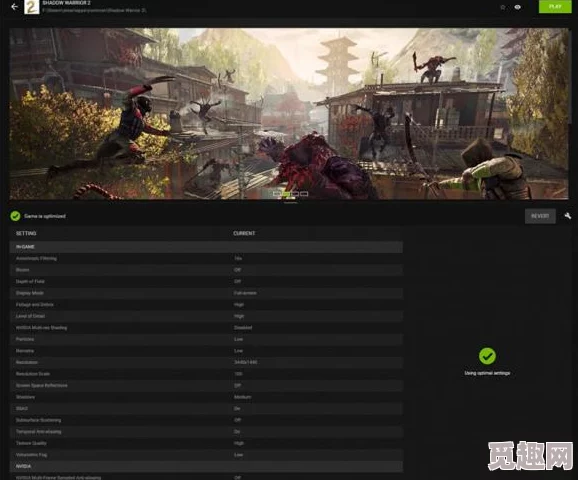This screenshot has width=578, height=480.
Task: Select NVIDIA Multi-Frame Sampled Anti-aliasing row
Action: pyautogui.click(x=206, y=477)
